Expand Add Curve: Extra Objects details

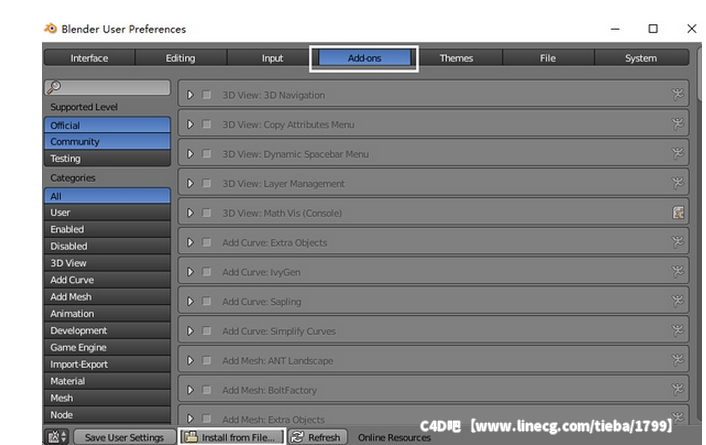(x=190, y=242)
